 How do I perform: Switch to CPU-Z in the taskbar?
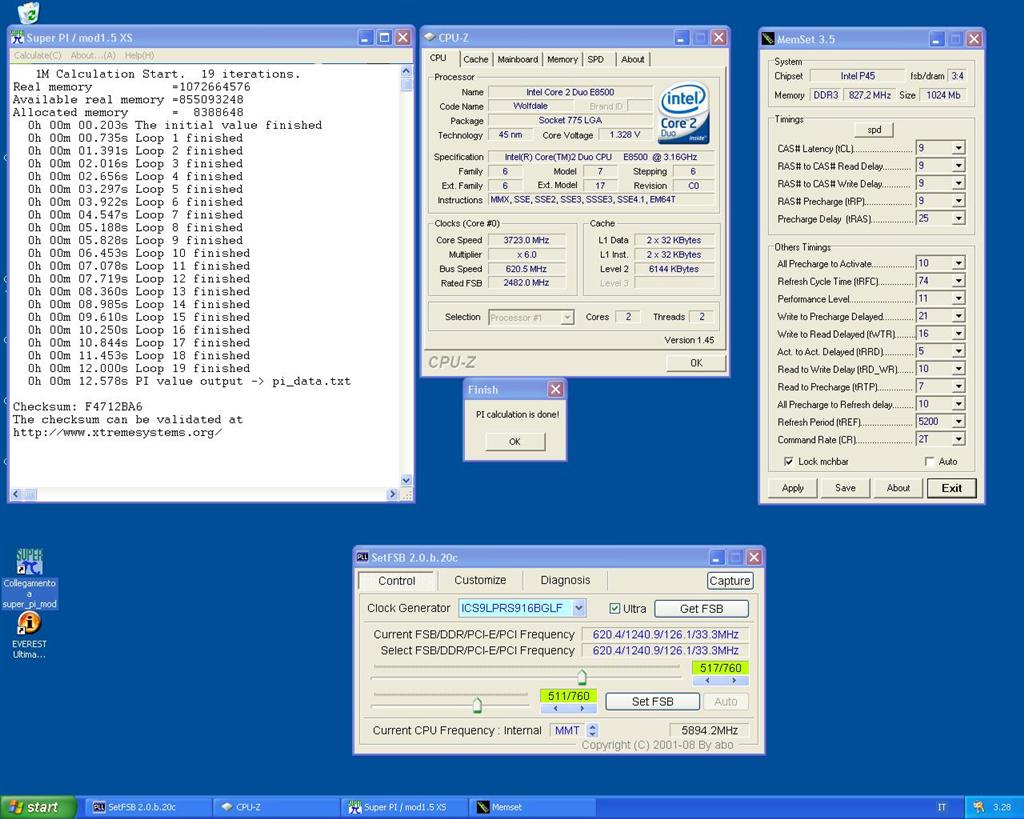278,807
